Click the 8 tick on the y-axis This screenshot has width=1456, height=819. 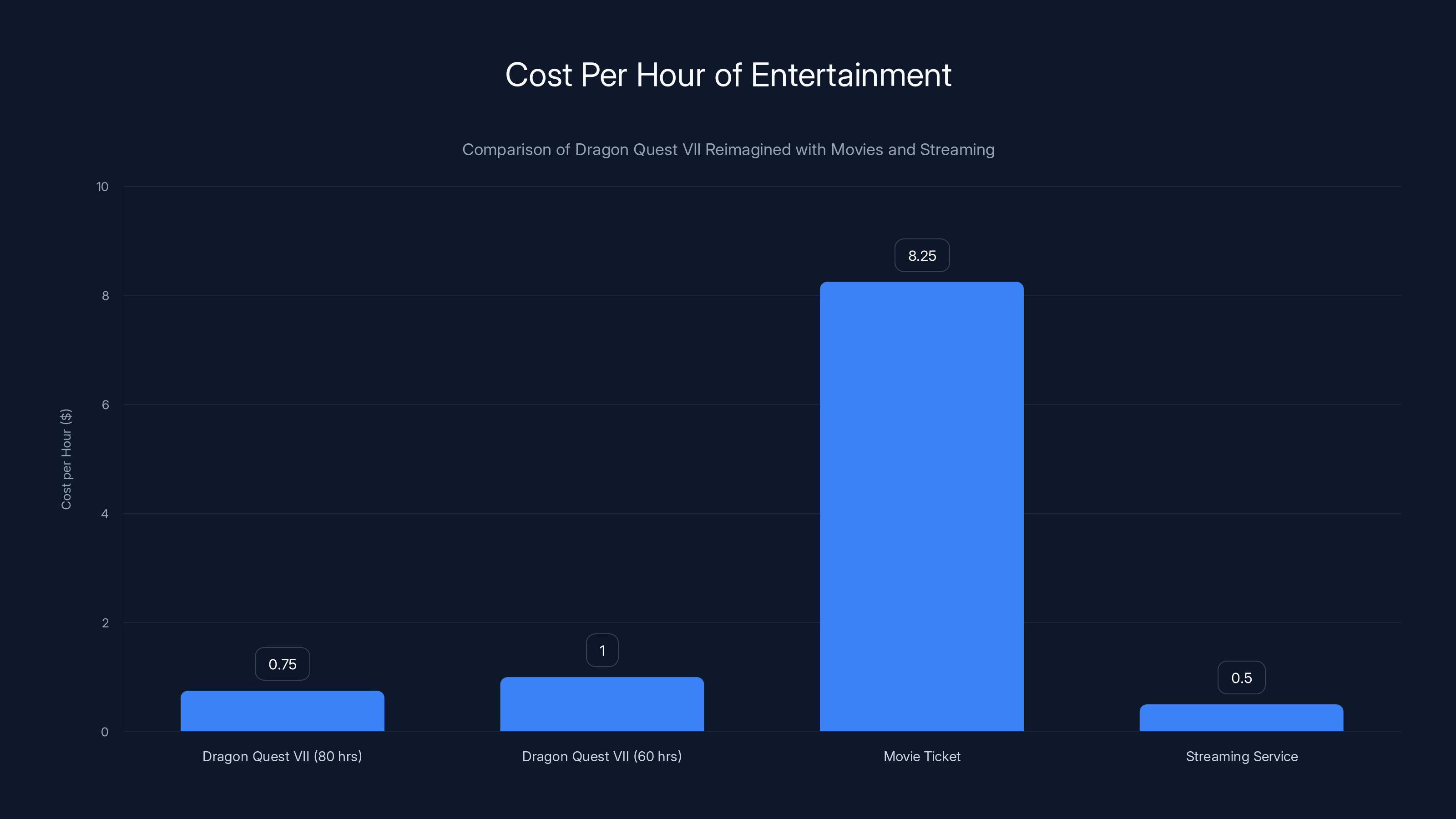106,296
